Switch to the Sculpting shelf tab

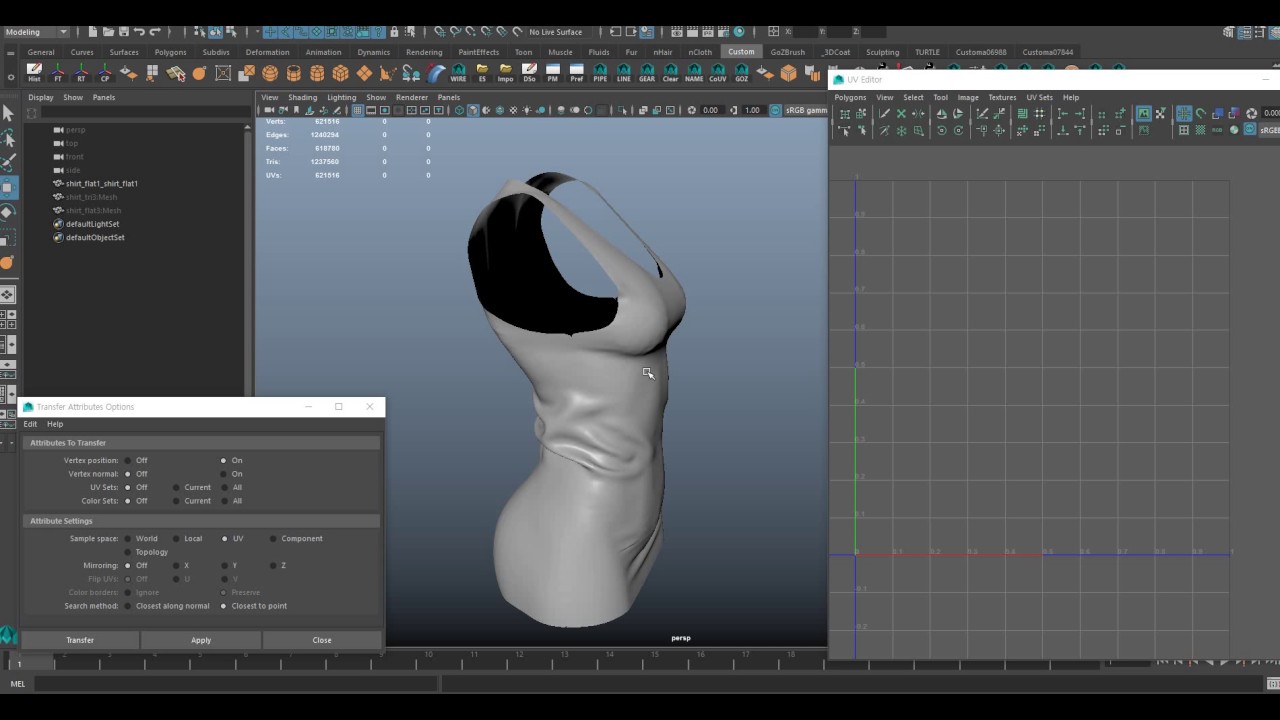[x=882, y=52]
